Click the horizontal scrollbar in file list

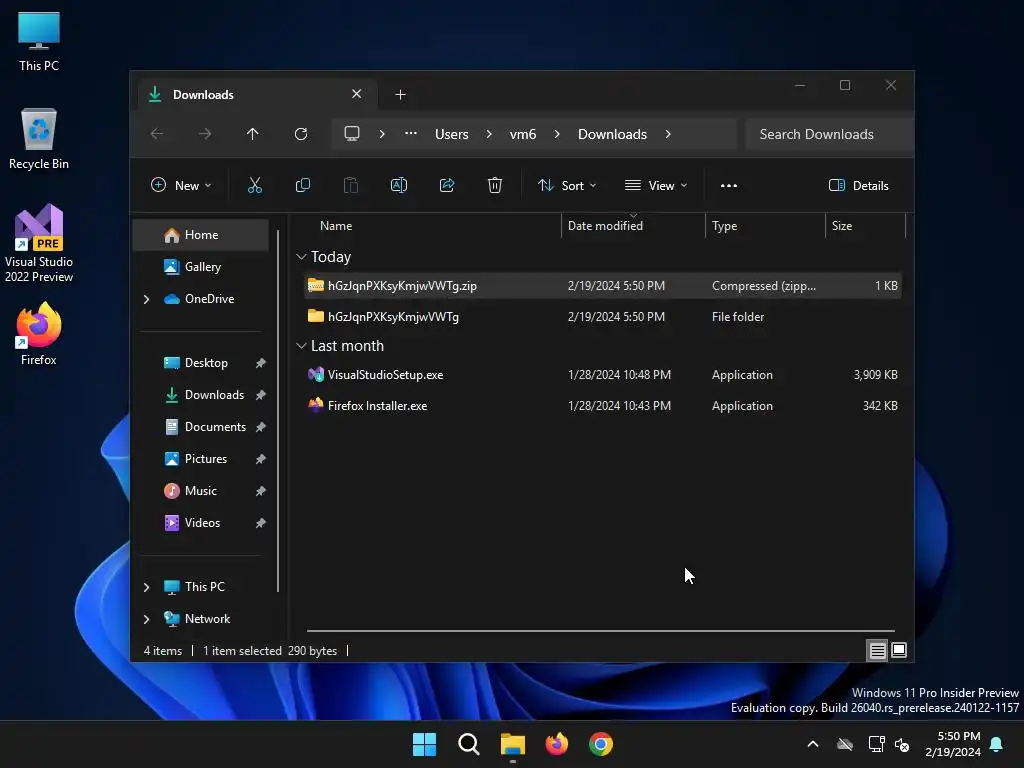[x=600, y=631]
